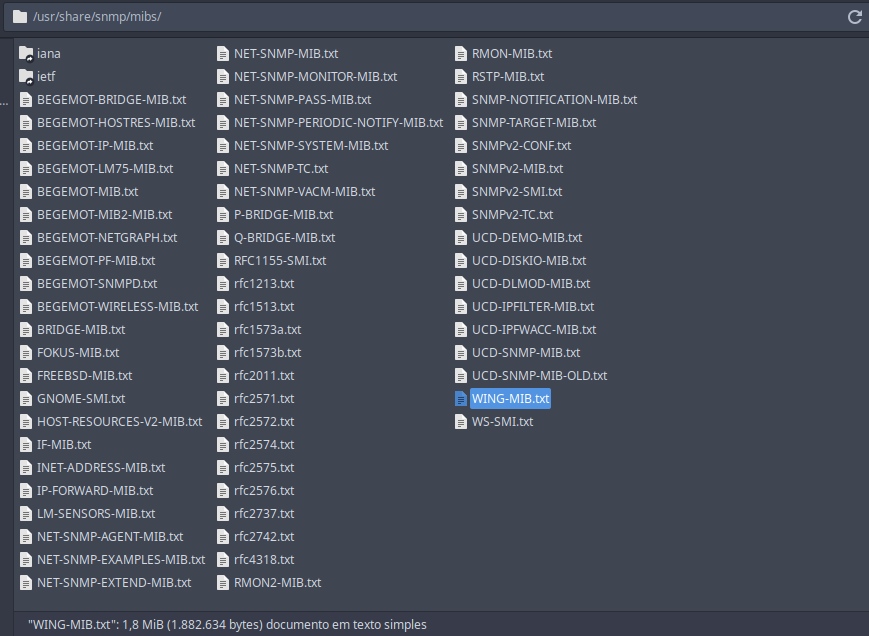Open the ietf folder icon
Viewport: 869px width, 636px height.
coord(26,77)
